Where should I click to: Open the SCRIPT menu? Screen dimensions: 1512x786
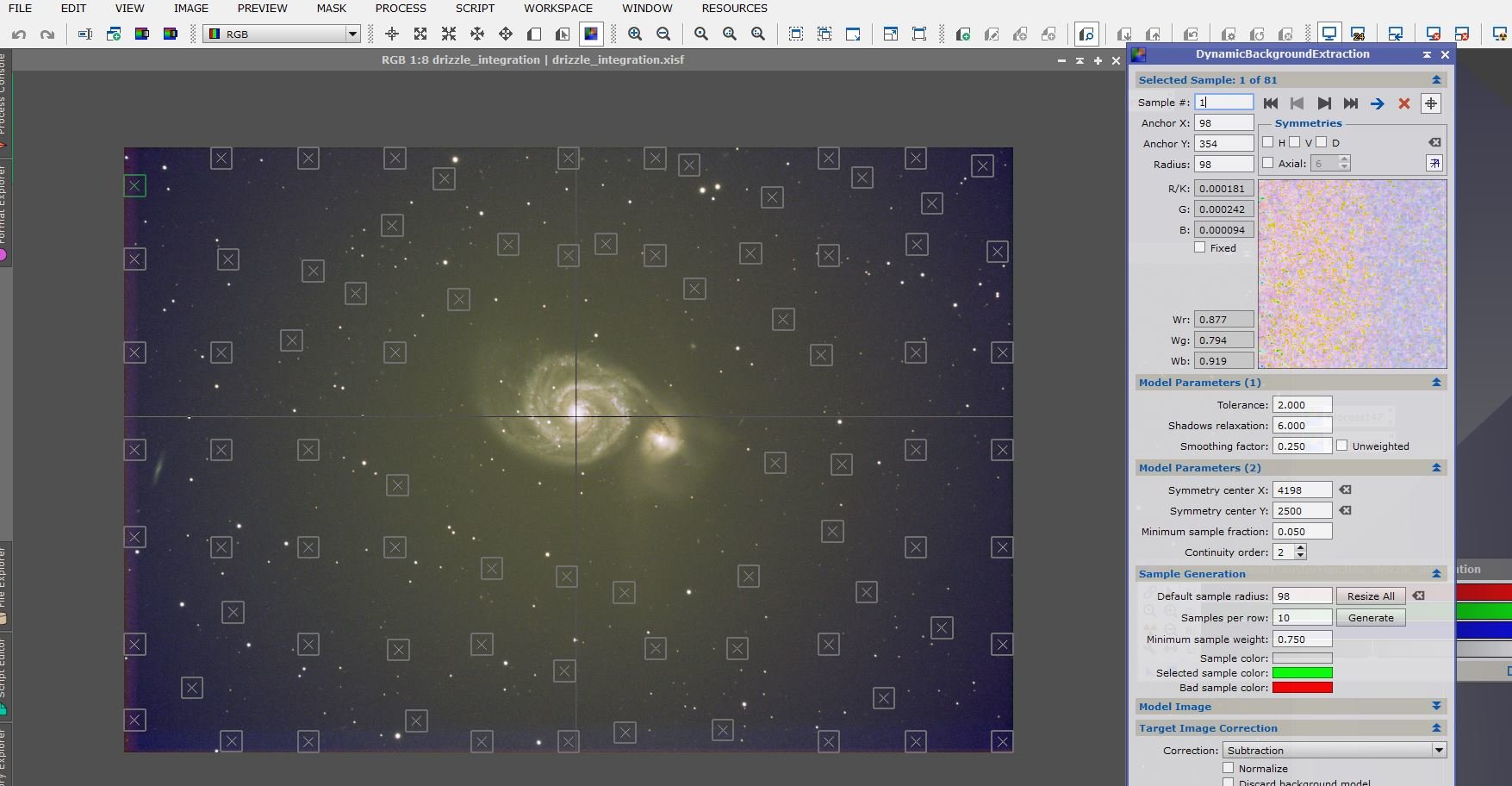click(475, 9)
